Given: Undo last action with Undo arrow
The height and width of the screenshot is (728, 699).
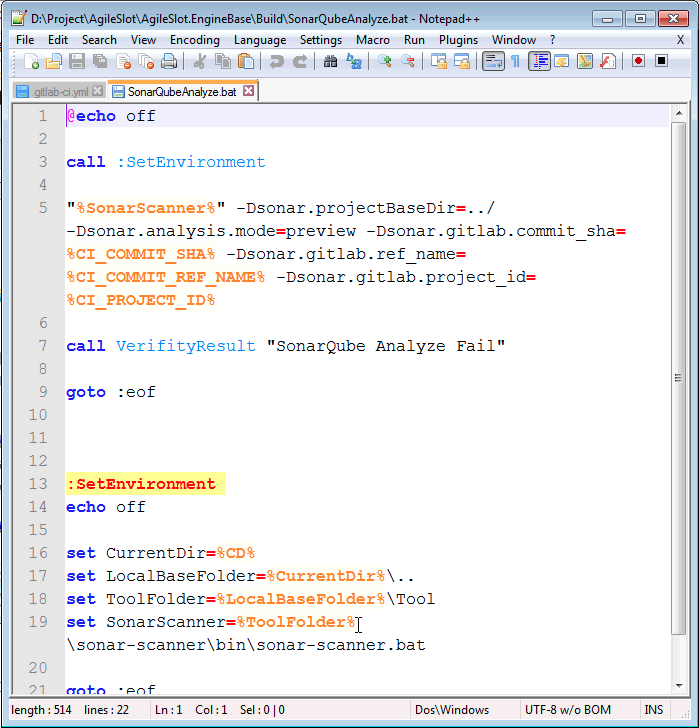Looking at the screenshot, I should coord(277,61).
